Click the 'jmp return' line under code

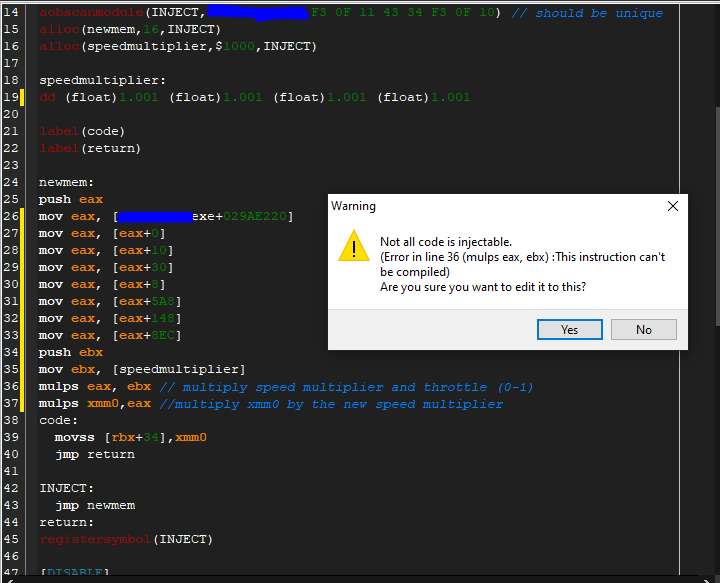click(94, 454)
